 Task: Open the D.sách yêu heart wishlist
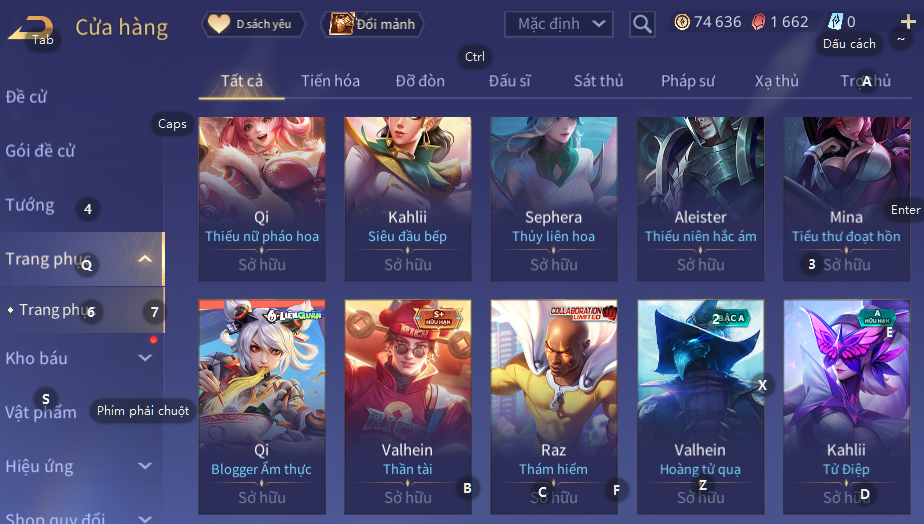point(253,24)
